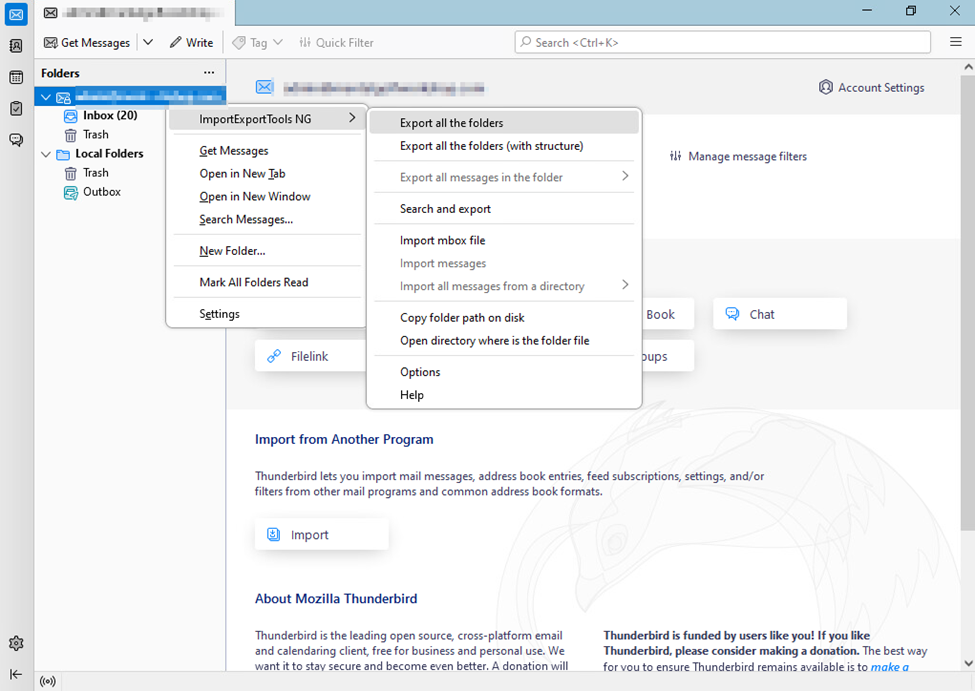Open Folders pane options ellipsis
The width and height of the screenshot is (975, 691).
209,73
